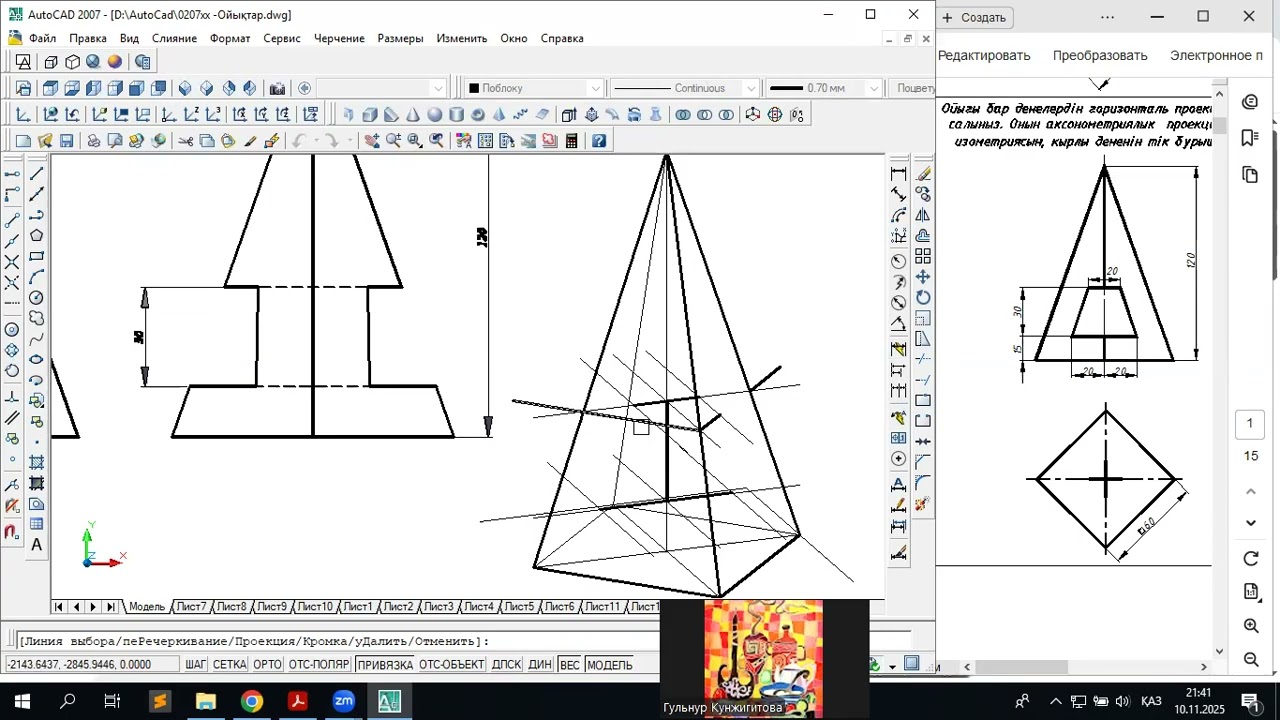
Task: Select the Polygon tool
Action: pos(37,236)
